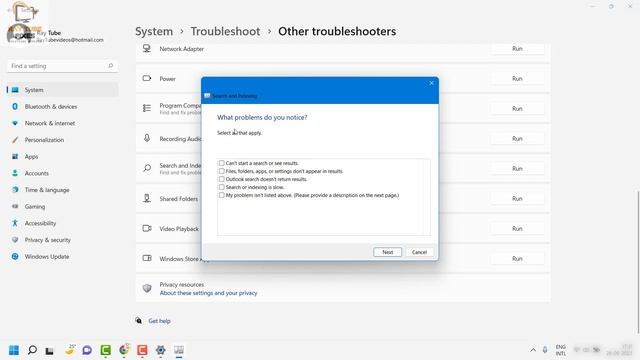Show hidden system tray icons

click(533, 350)
